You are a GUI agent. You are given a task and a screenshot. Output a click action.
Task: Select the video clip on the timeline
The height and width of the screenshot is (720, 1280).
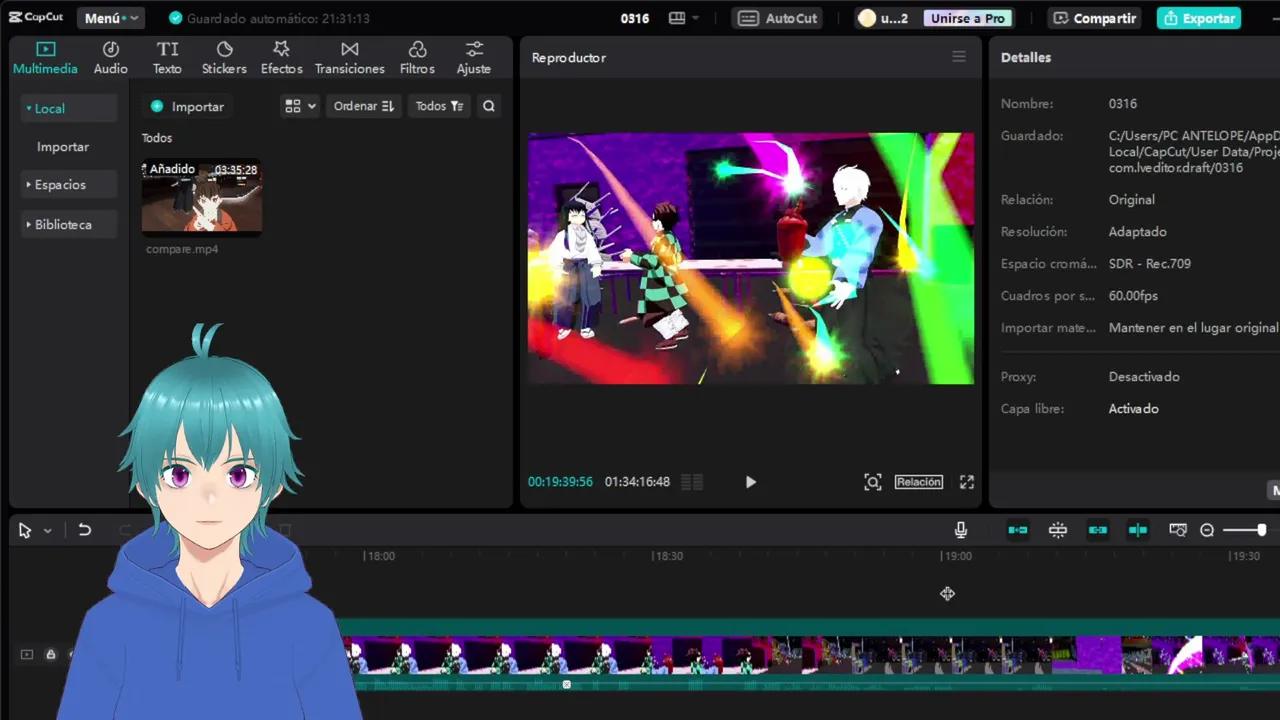click(x=810, y=655)
